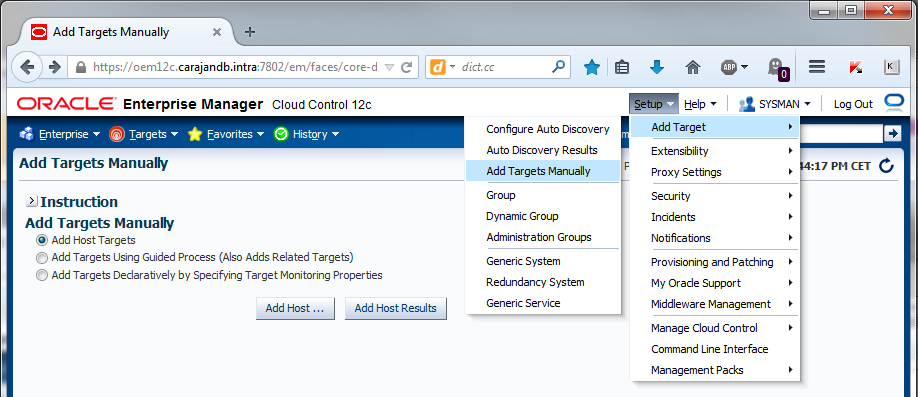
Task: Click the Ghostery ghost icon with 0 badge
Action: click(x=777, y=69)
